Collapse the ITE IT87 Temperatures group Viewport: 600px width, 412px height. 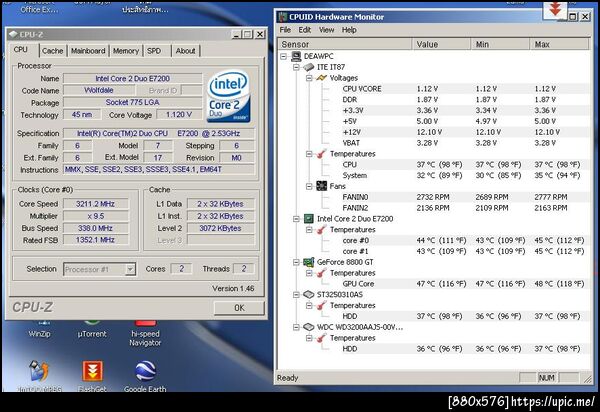coord(309,154)
